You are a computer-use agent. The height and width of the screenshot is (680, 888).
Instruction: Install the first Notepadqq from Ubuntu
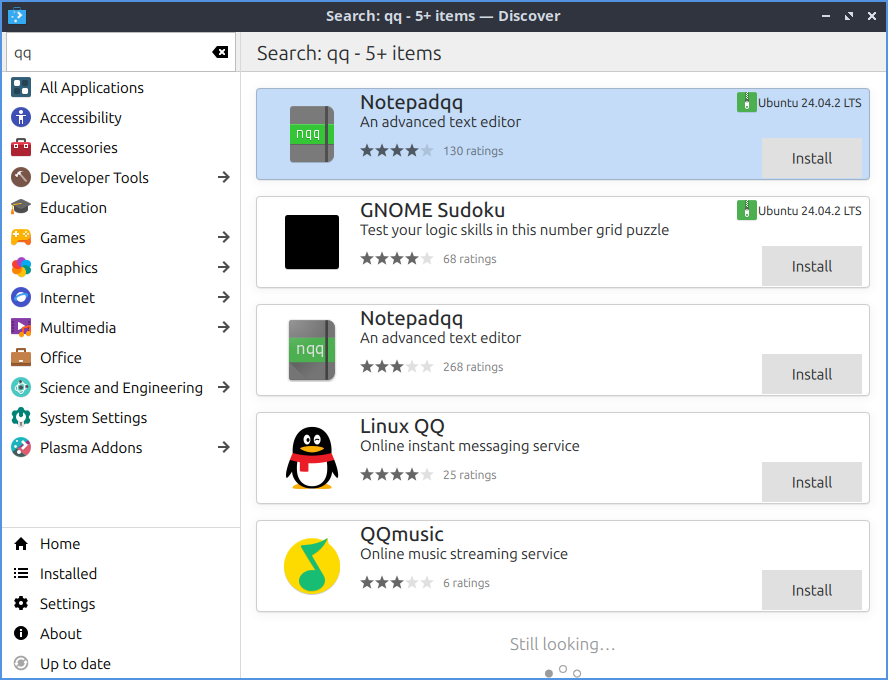(x=812, y=158)
